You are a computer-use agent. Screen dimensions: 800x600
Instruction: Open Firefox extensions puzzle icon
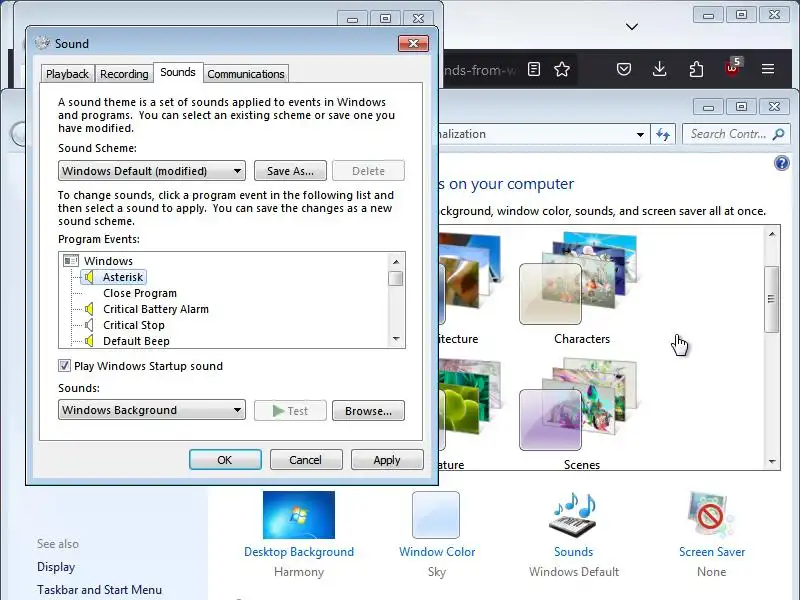pyautogui.click(x=696, y=69)
